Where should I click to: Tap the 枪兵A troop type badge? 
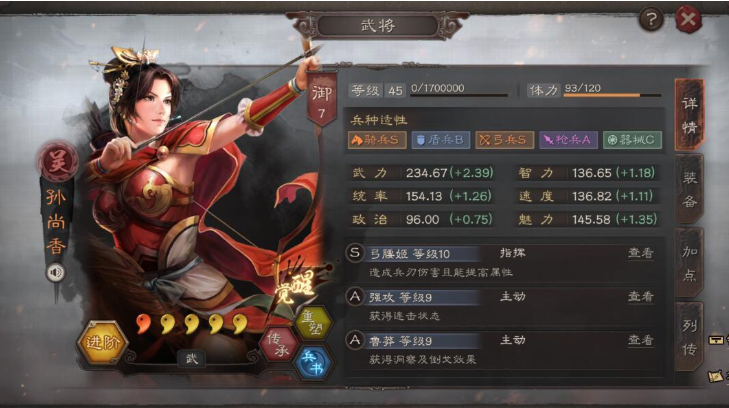568,140
